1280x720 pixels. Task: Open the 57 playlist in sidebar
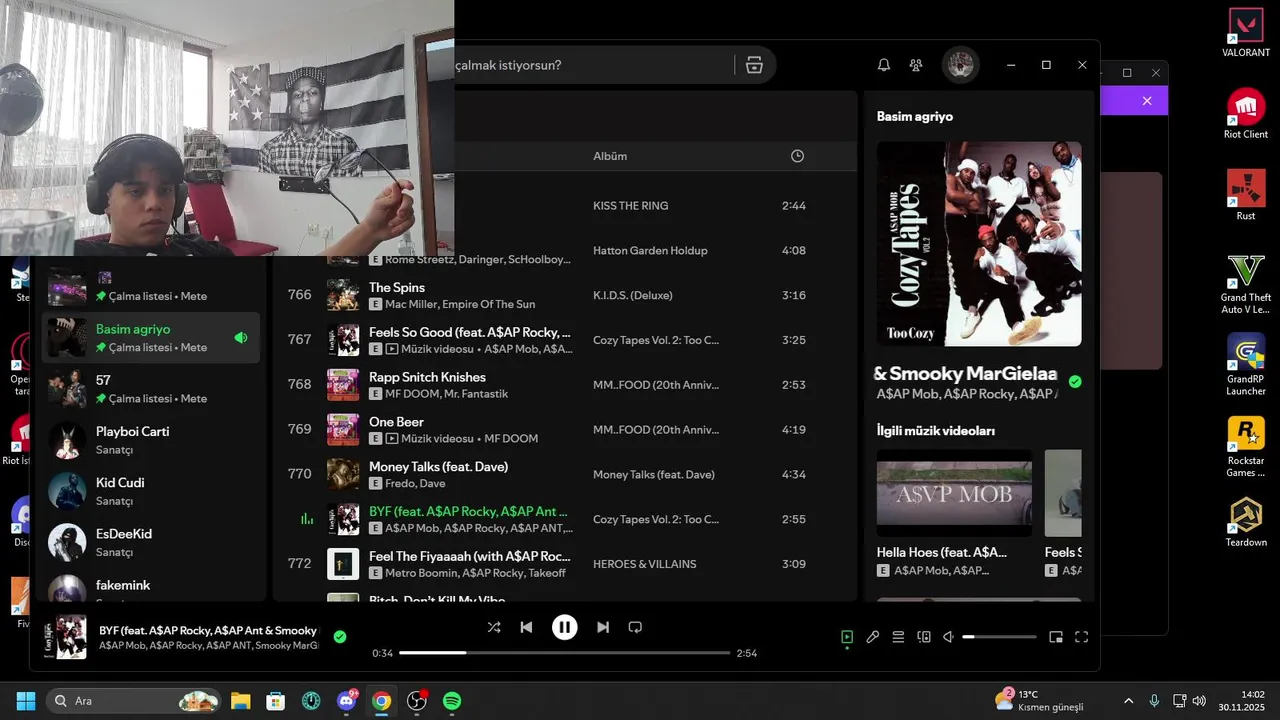[x=150, y=389]
